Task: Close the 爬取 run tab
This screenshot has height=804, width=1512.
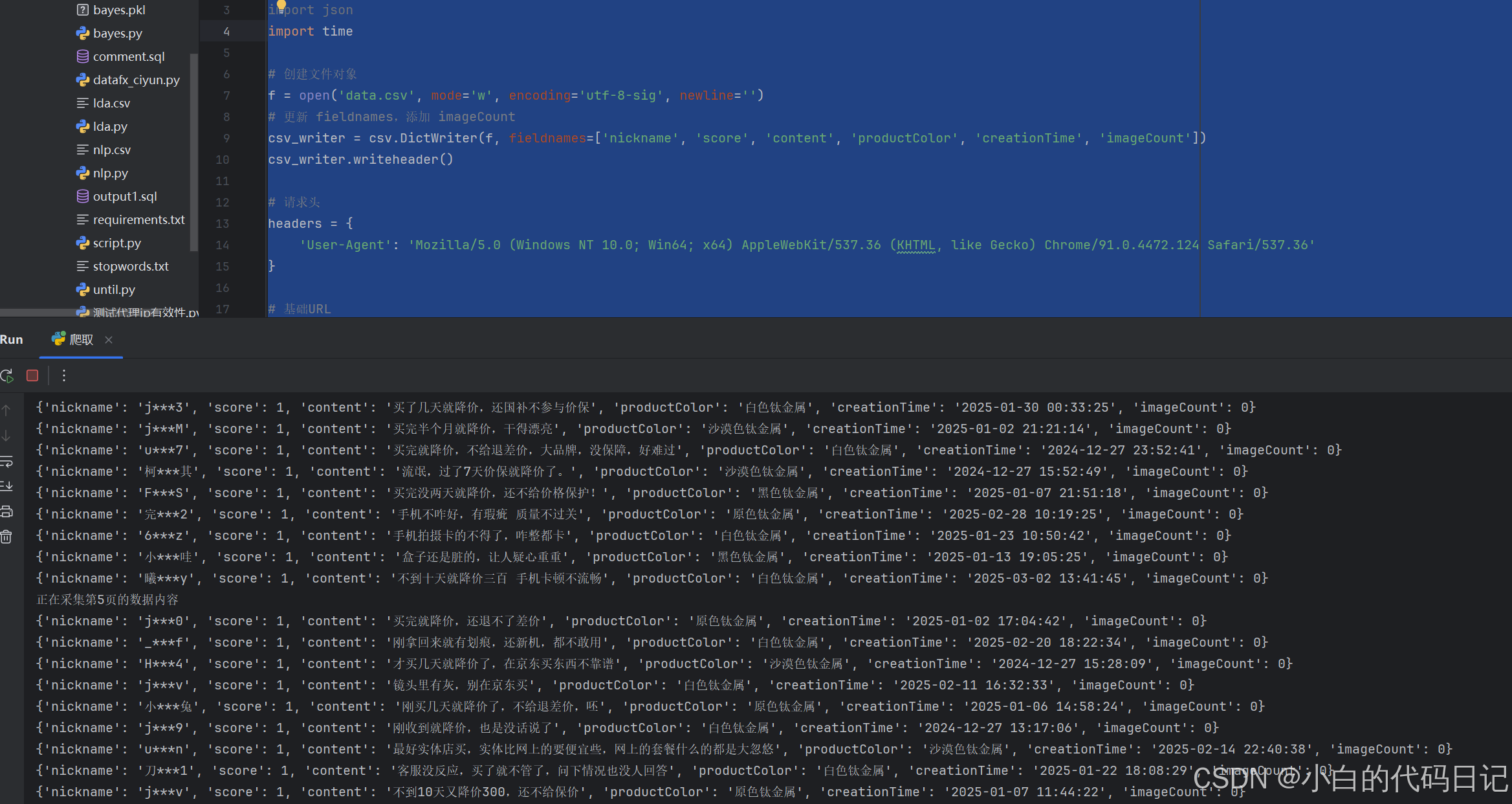Action: pyautogui.click(x=109, y=340)
